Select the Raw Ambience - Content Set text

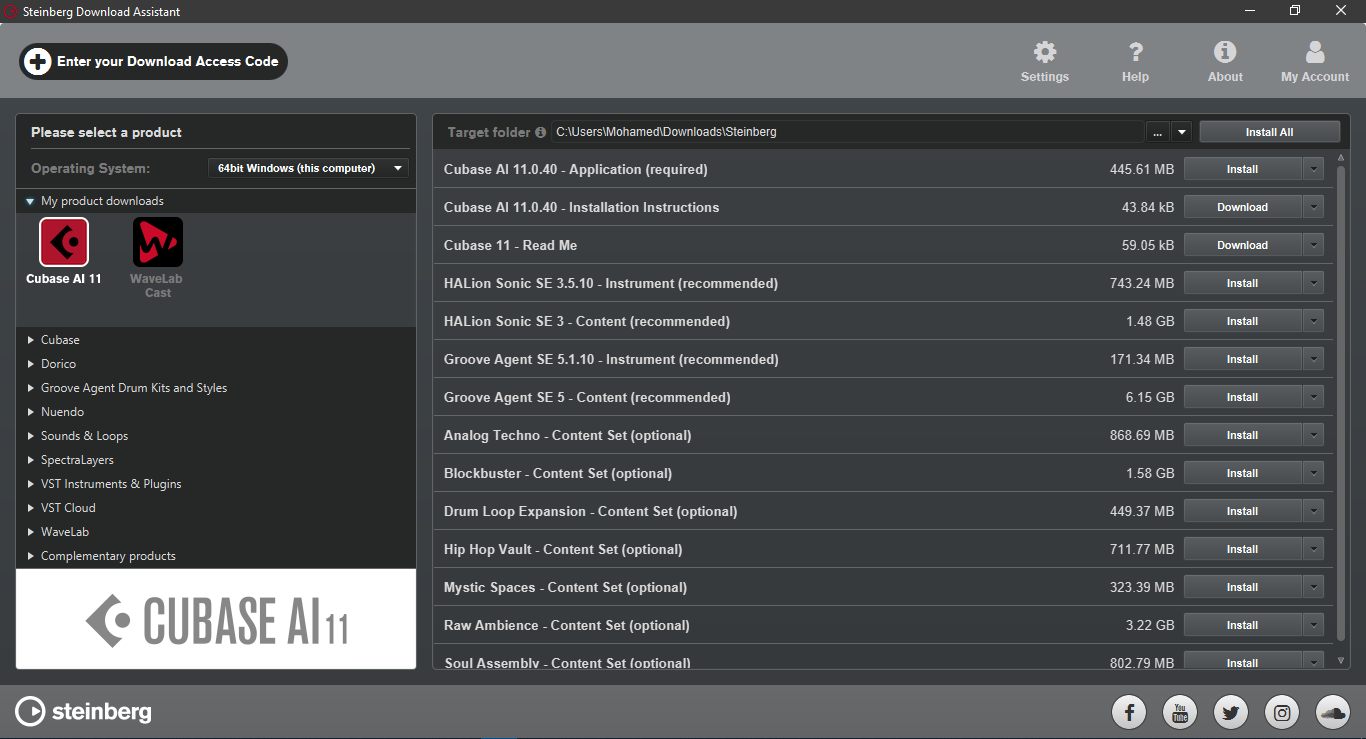[567, 625]
